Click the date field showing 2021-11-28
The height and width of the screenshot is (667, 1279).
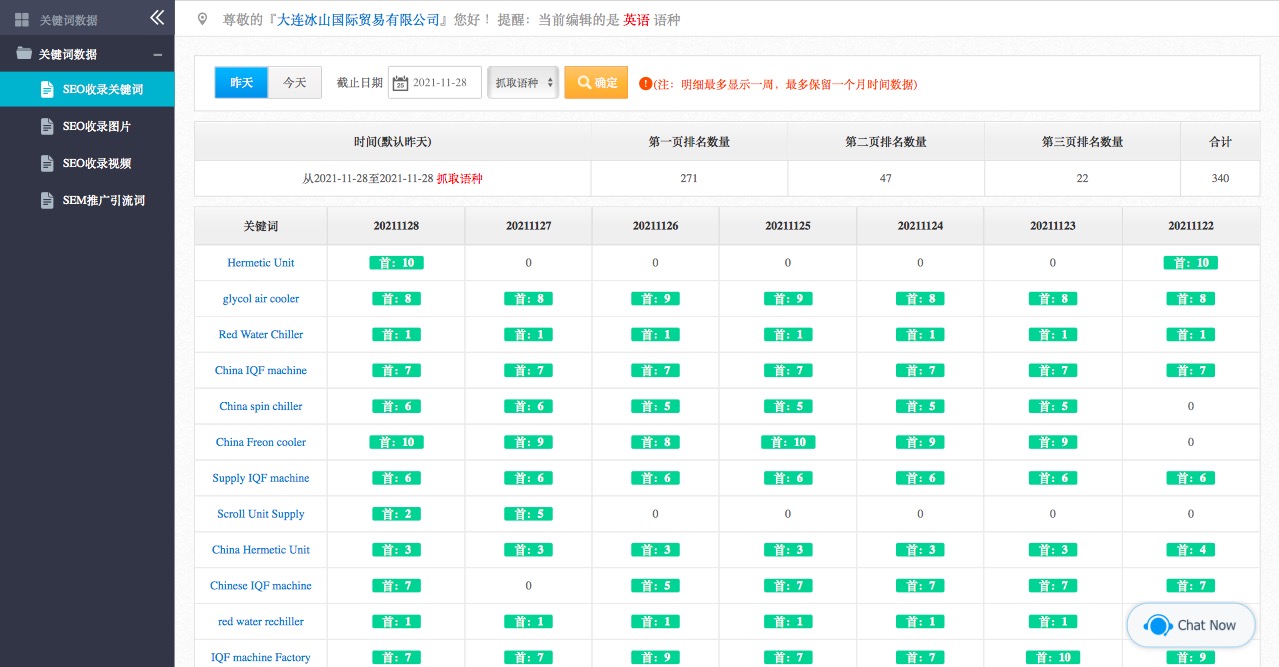pyautogui.click(x=434, y=83)
